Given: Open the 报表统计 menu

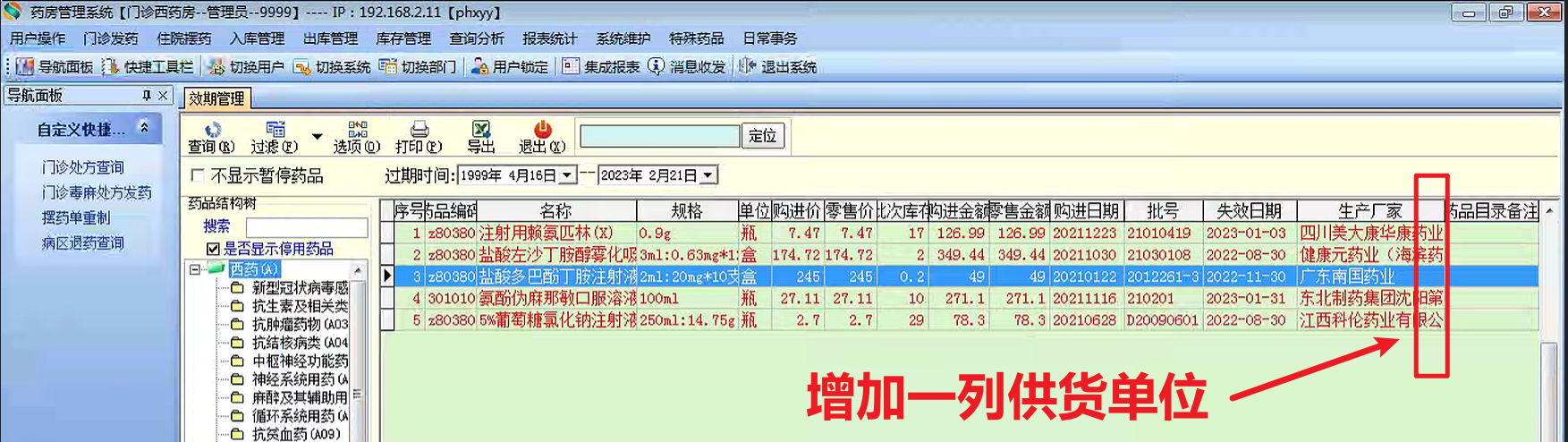Looking at the screenshot, I should [550, 38].
